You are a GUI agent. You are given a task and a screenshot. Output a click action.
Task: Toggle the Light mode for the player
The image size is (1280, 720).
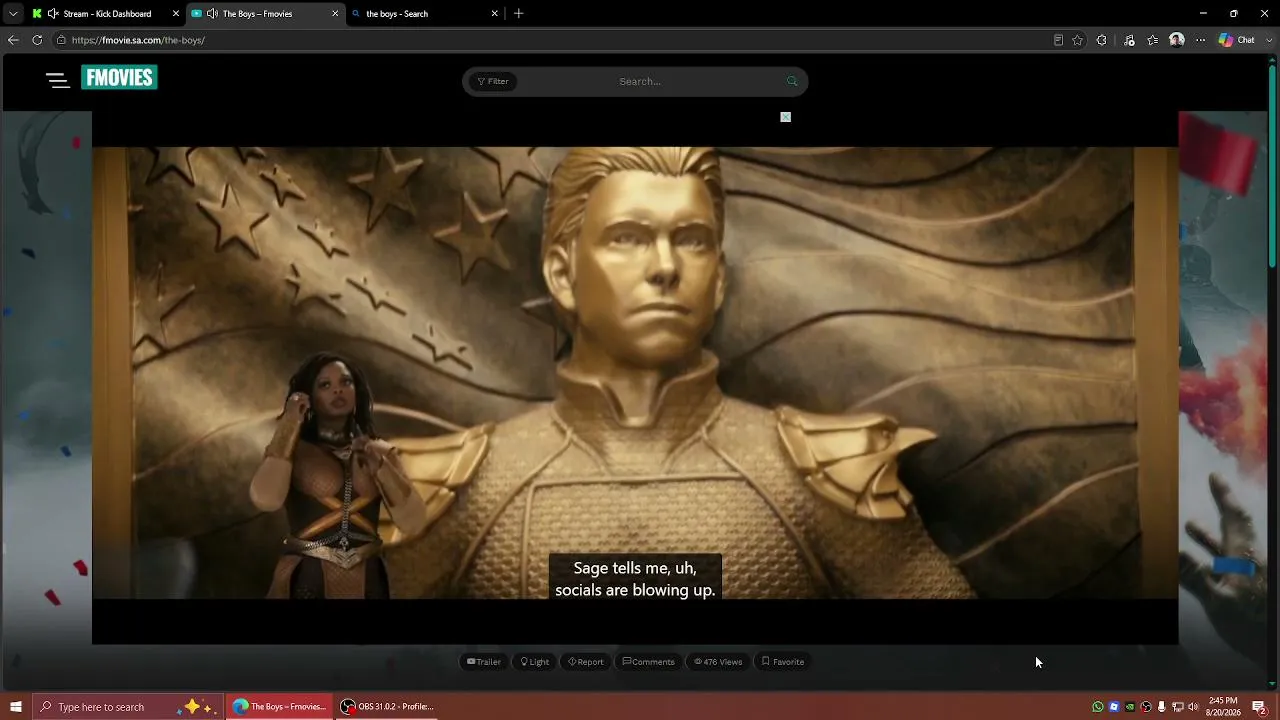(x=535, y=661)
